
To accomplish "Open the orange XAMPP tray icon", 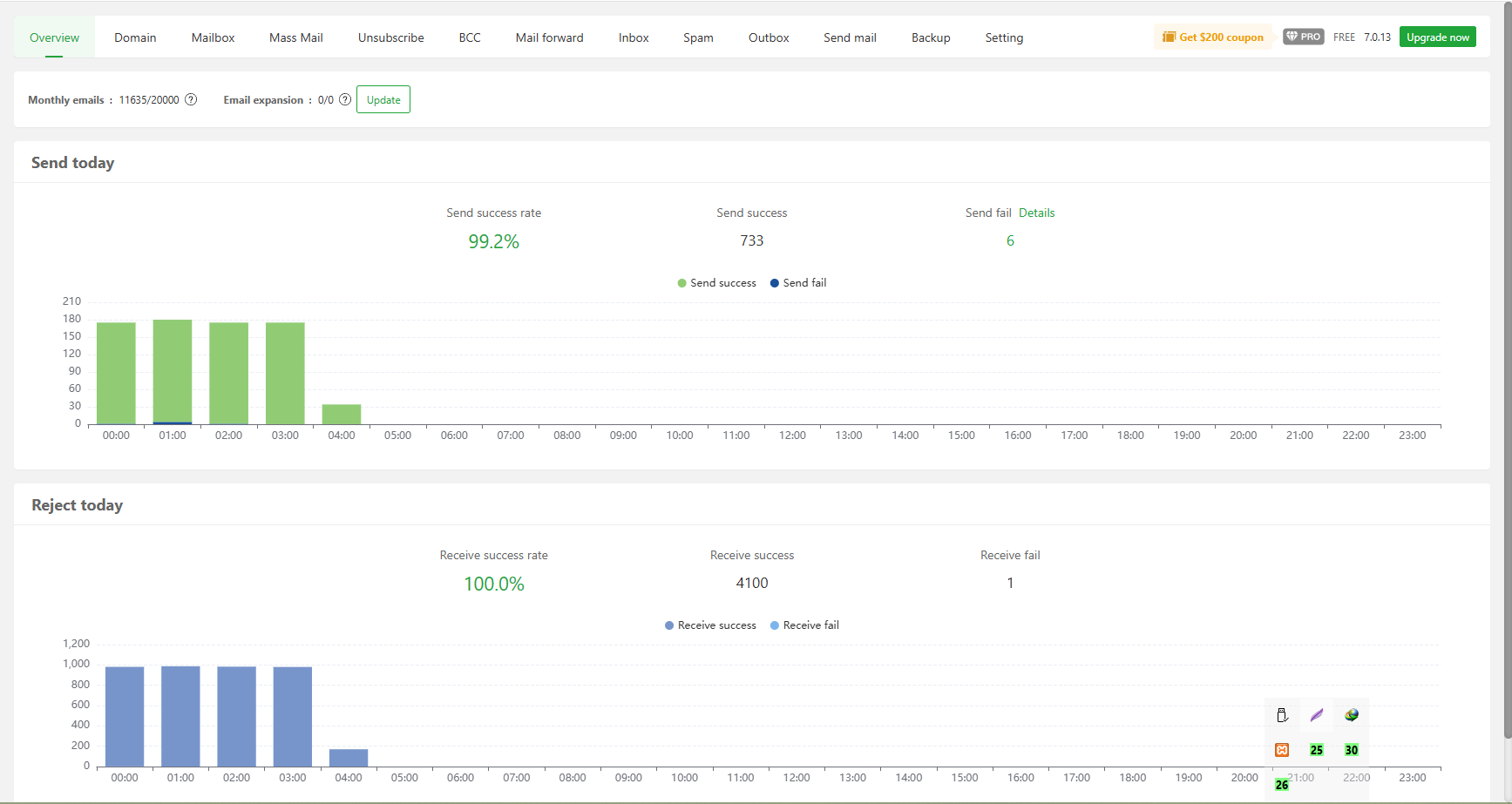I will [x=1282, y=750].
